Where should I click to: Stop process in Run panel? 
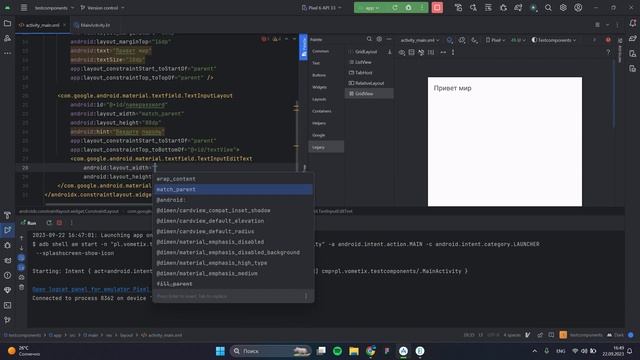(60, 223)
